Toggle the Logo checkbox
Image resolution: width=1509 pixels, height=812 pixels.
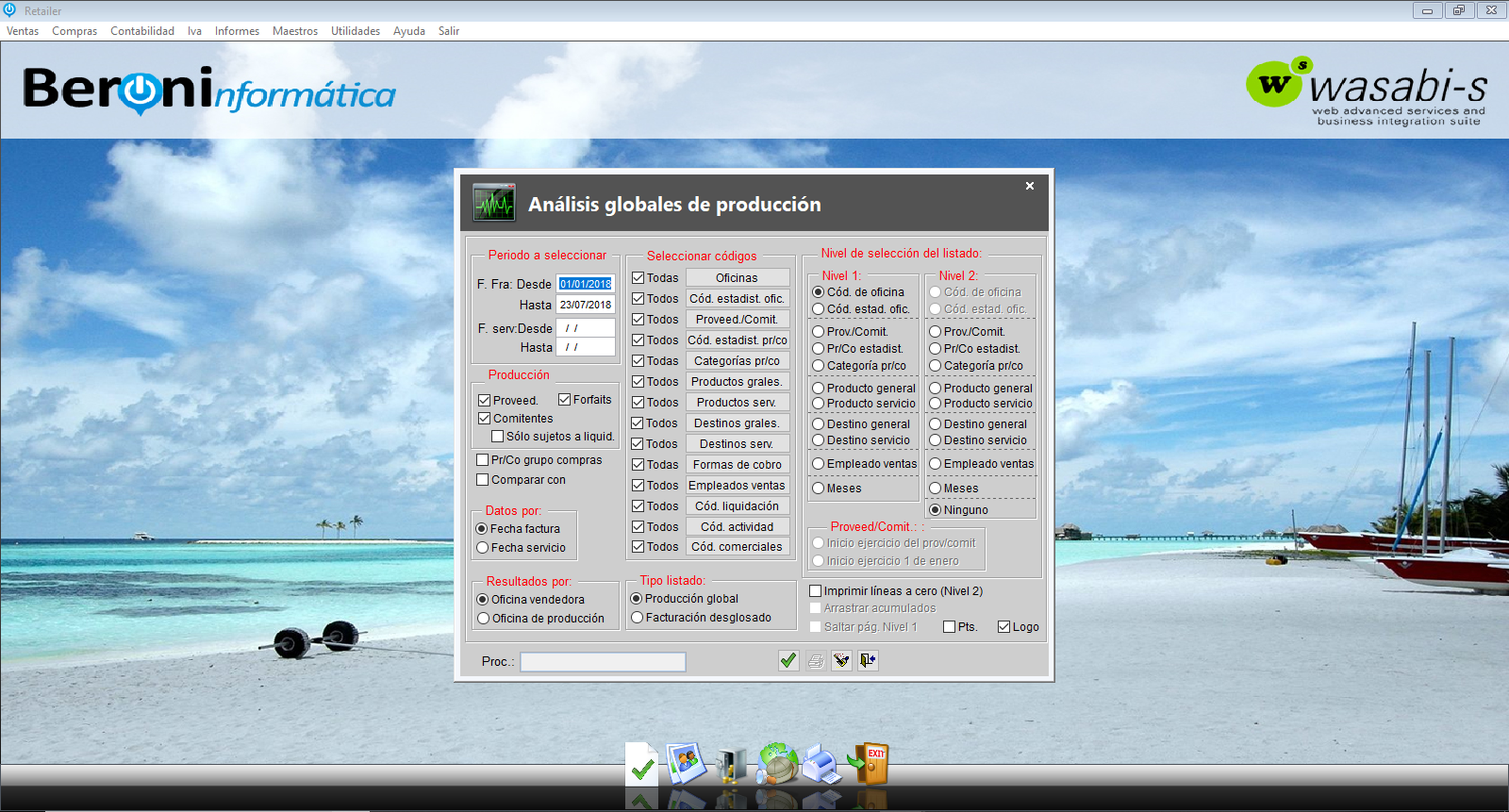click(x=1003, y=627)
